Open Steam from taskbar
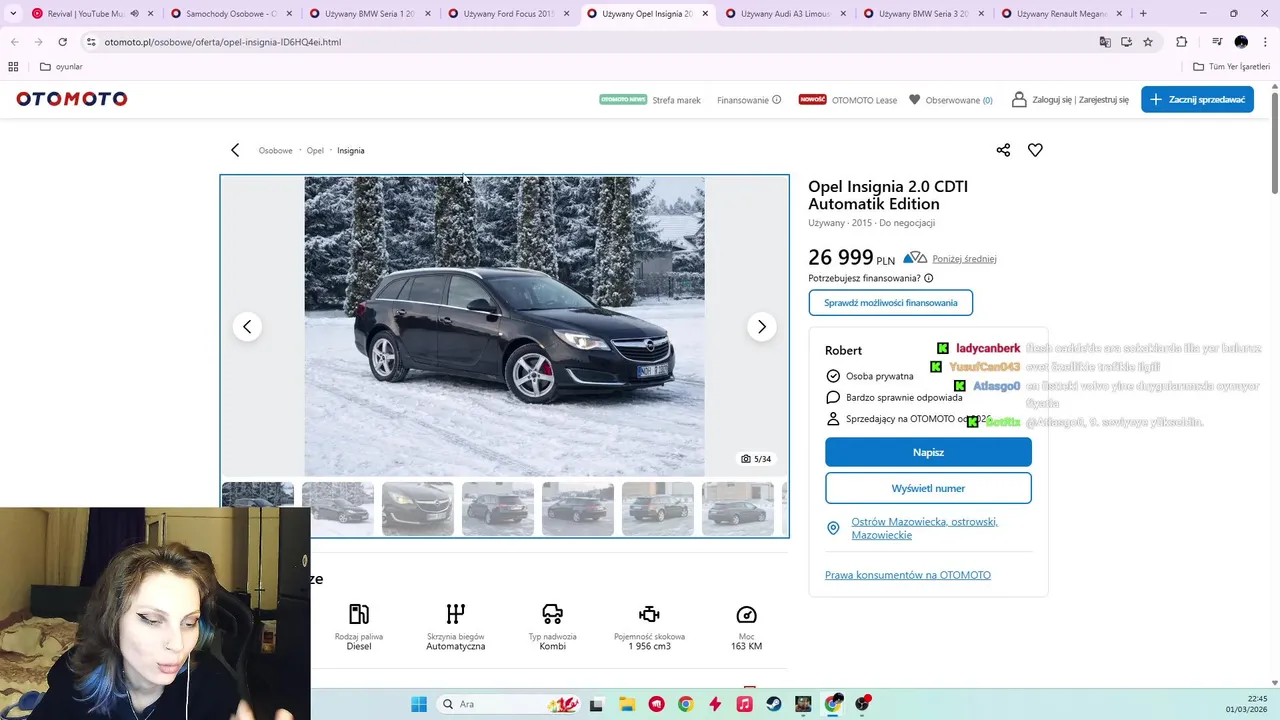Image resolution: width=1280 pixels, height=720 pixels. (x=774, y=704)
